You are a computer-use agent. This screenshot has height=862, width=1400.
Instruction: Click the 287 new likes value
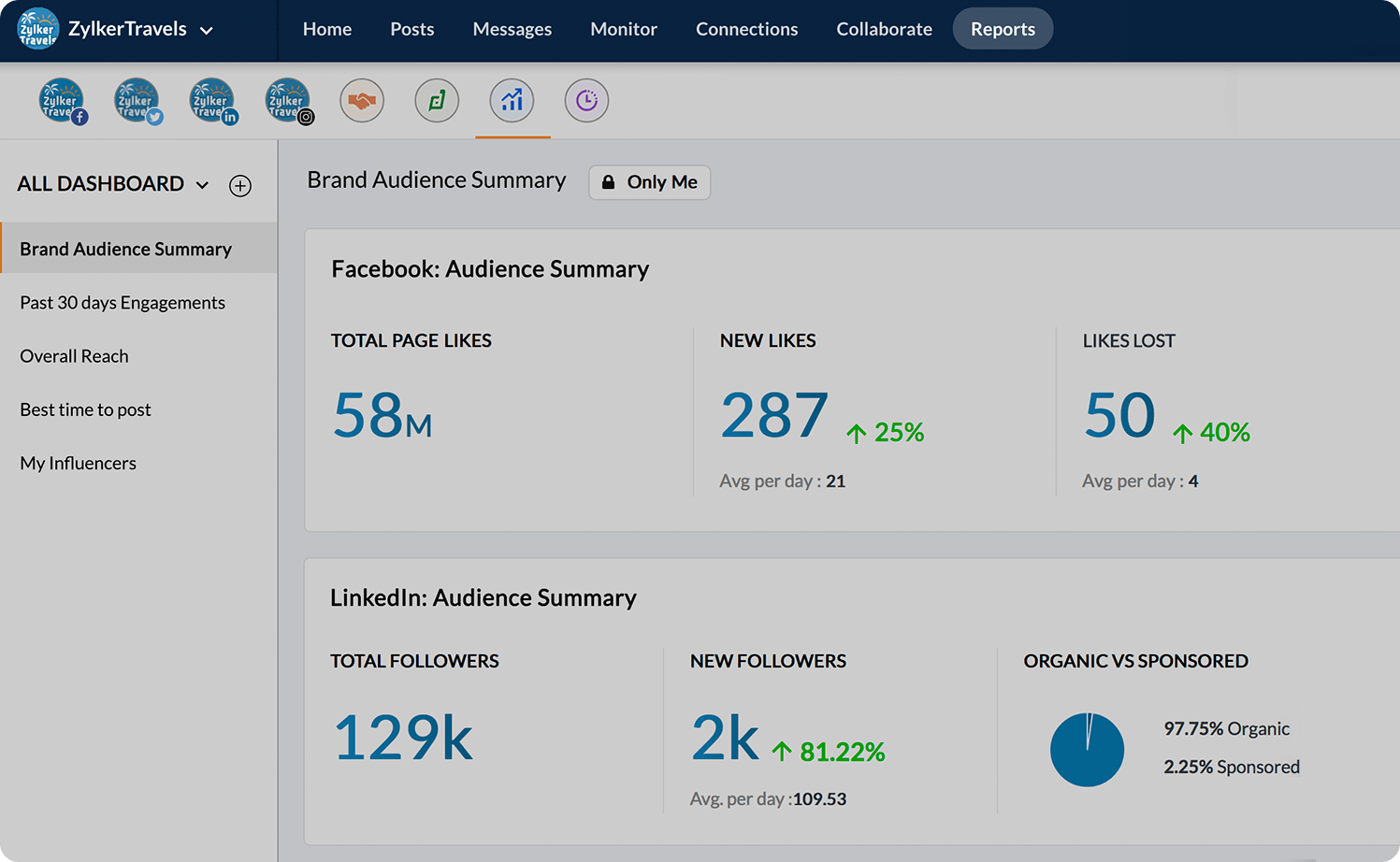(x=774, y=415)
